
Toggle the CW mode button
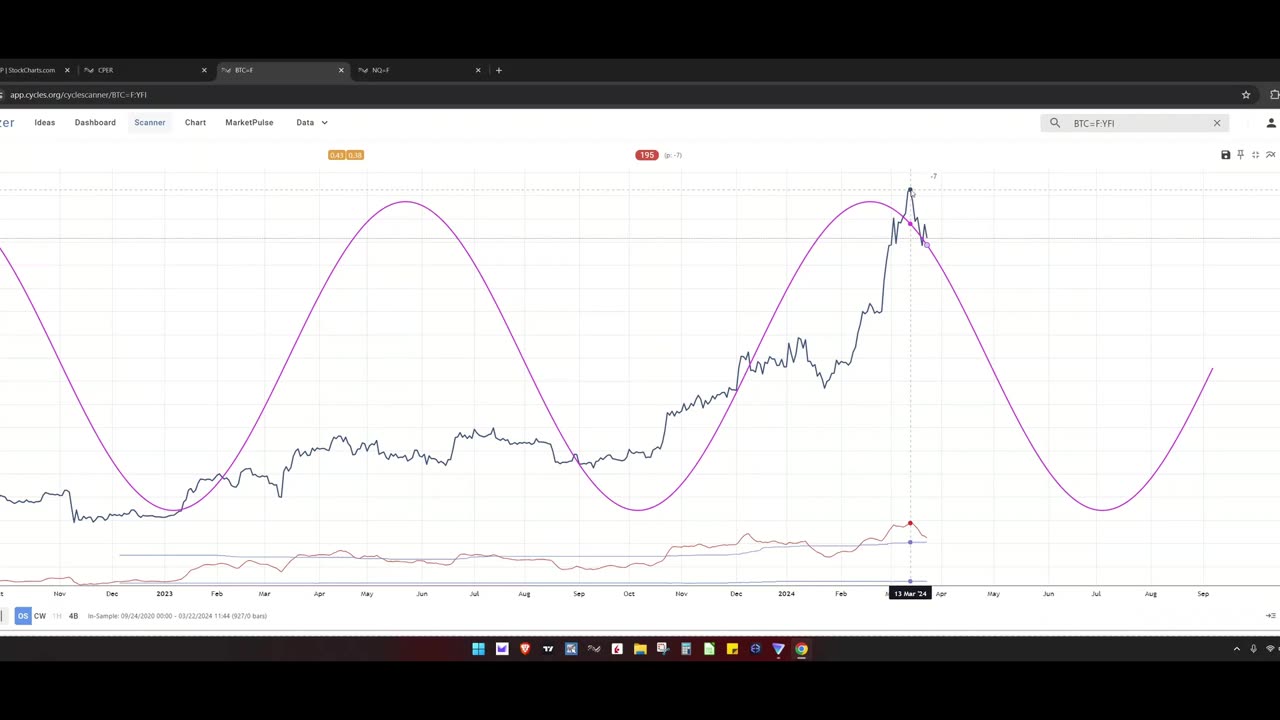click(40, 616)
